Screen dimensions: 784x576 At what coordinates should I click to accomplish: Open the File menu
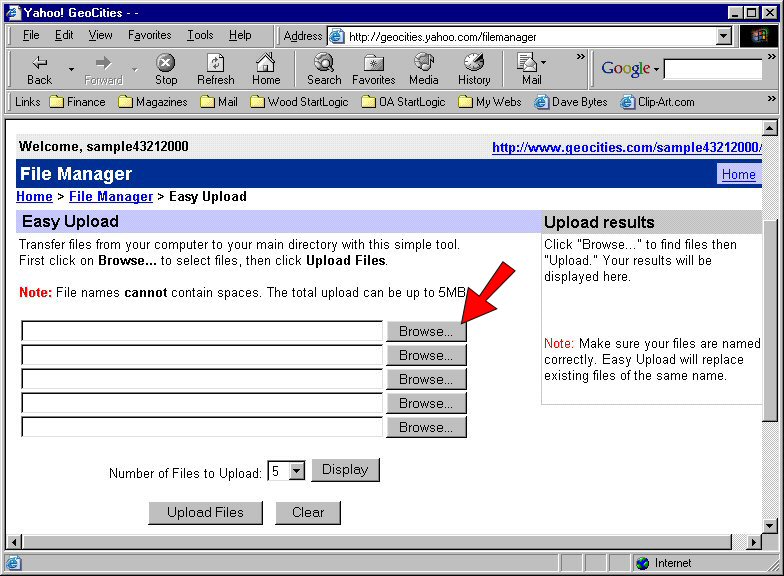pyautogui.click(x=31, y=35)
